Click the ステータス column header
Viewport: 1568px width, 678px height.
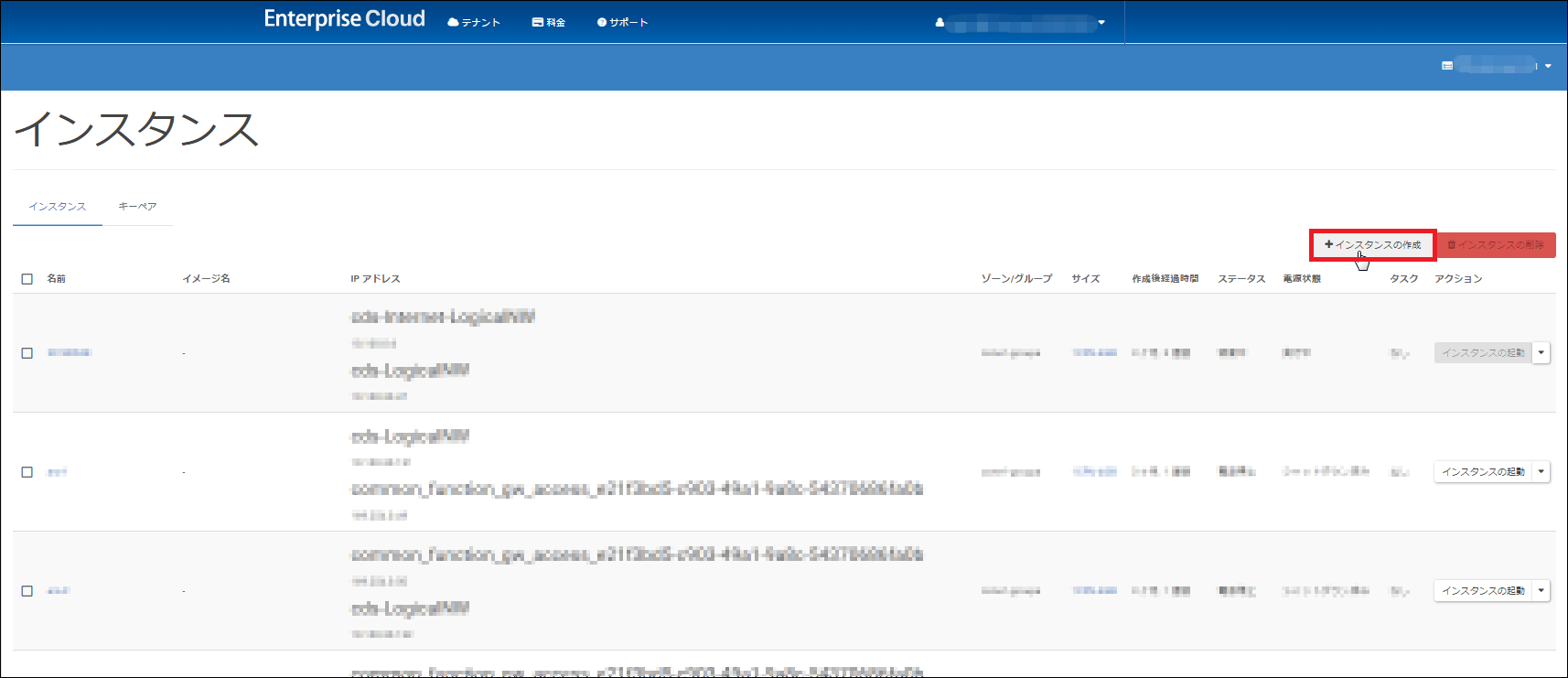click(x=1242, y=279)
